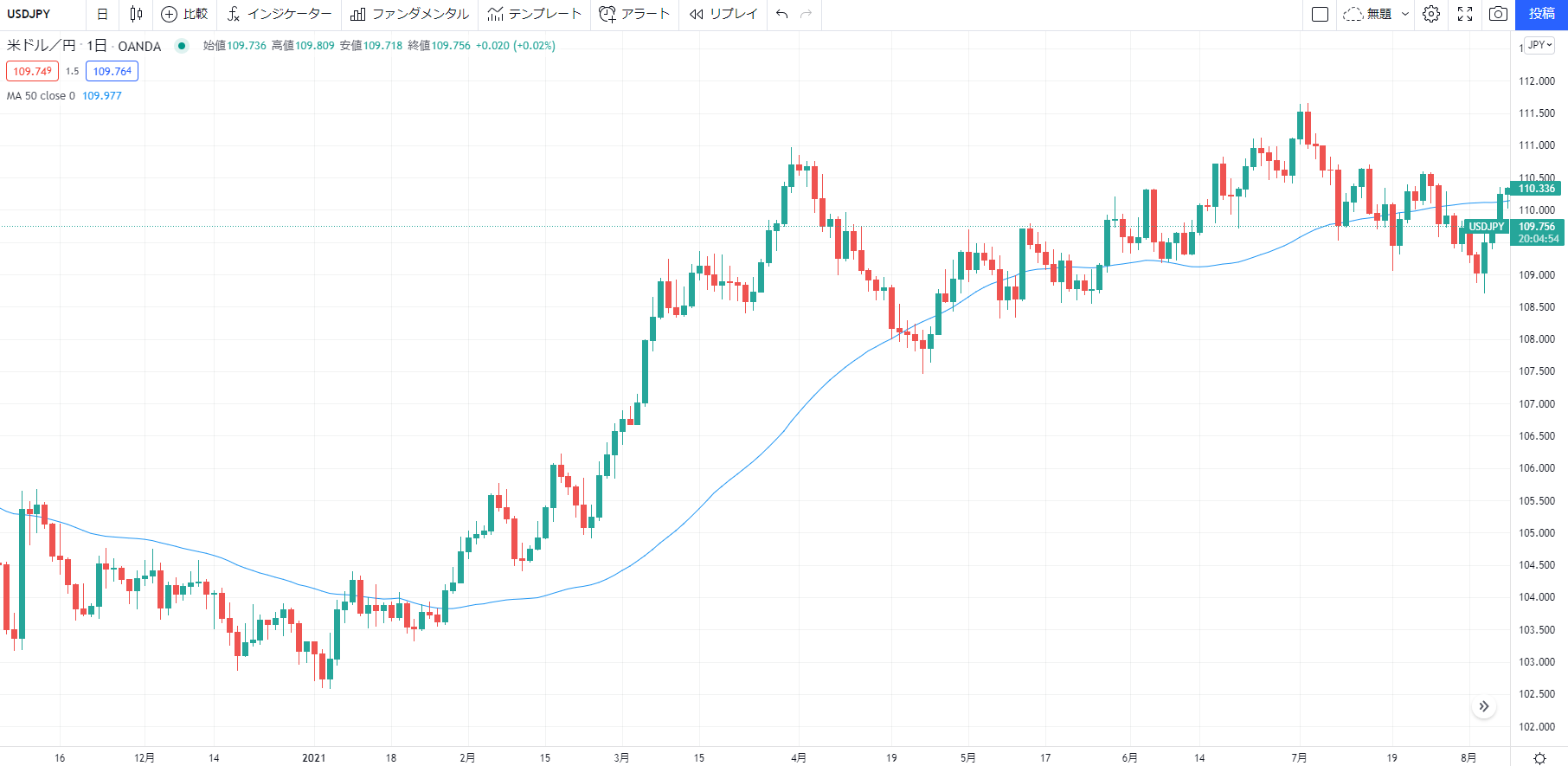Click the 高値 109.809 high value

[x=303, y=46]
